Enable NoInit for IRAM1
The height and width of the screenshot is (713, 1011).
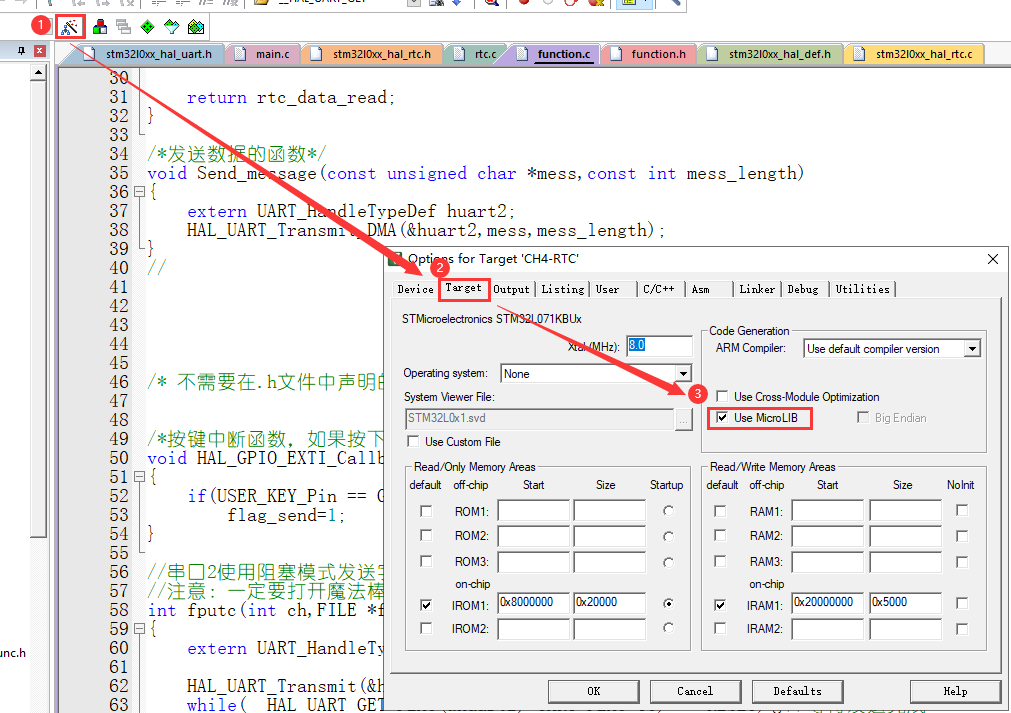coord(962,603)
